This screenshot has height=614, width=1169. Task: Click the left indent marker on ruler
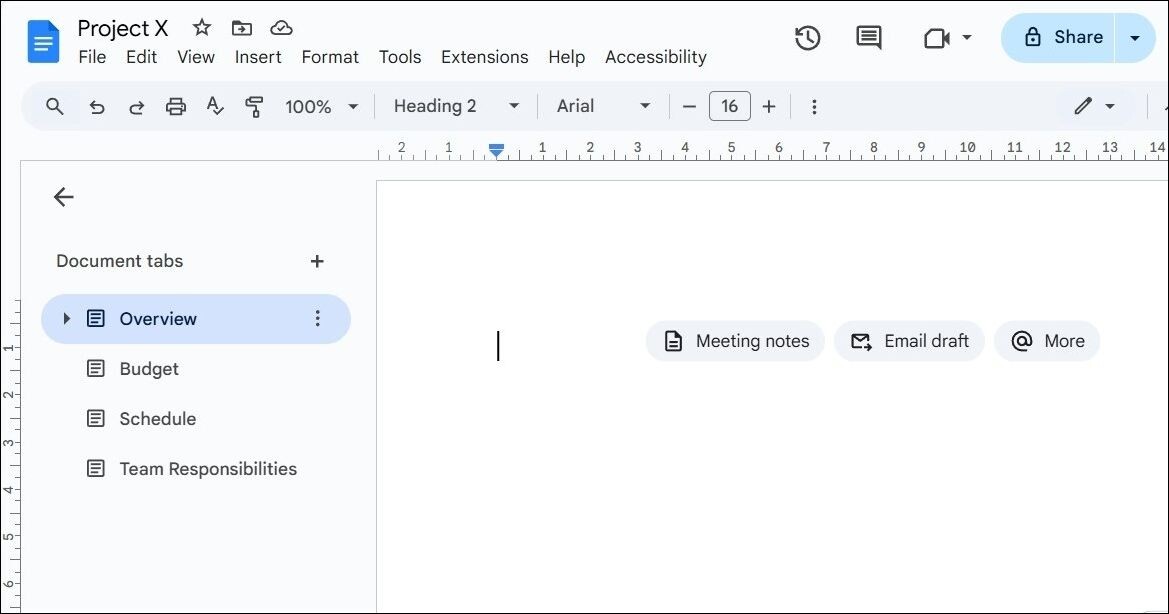pyautogui.click(x=497, y=151)
